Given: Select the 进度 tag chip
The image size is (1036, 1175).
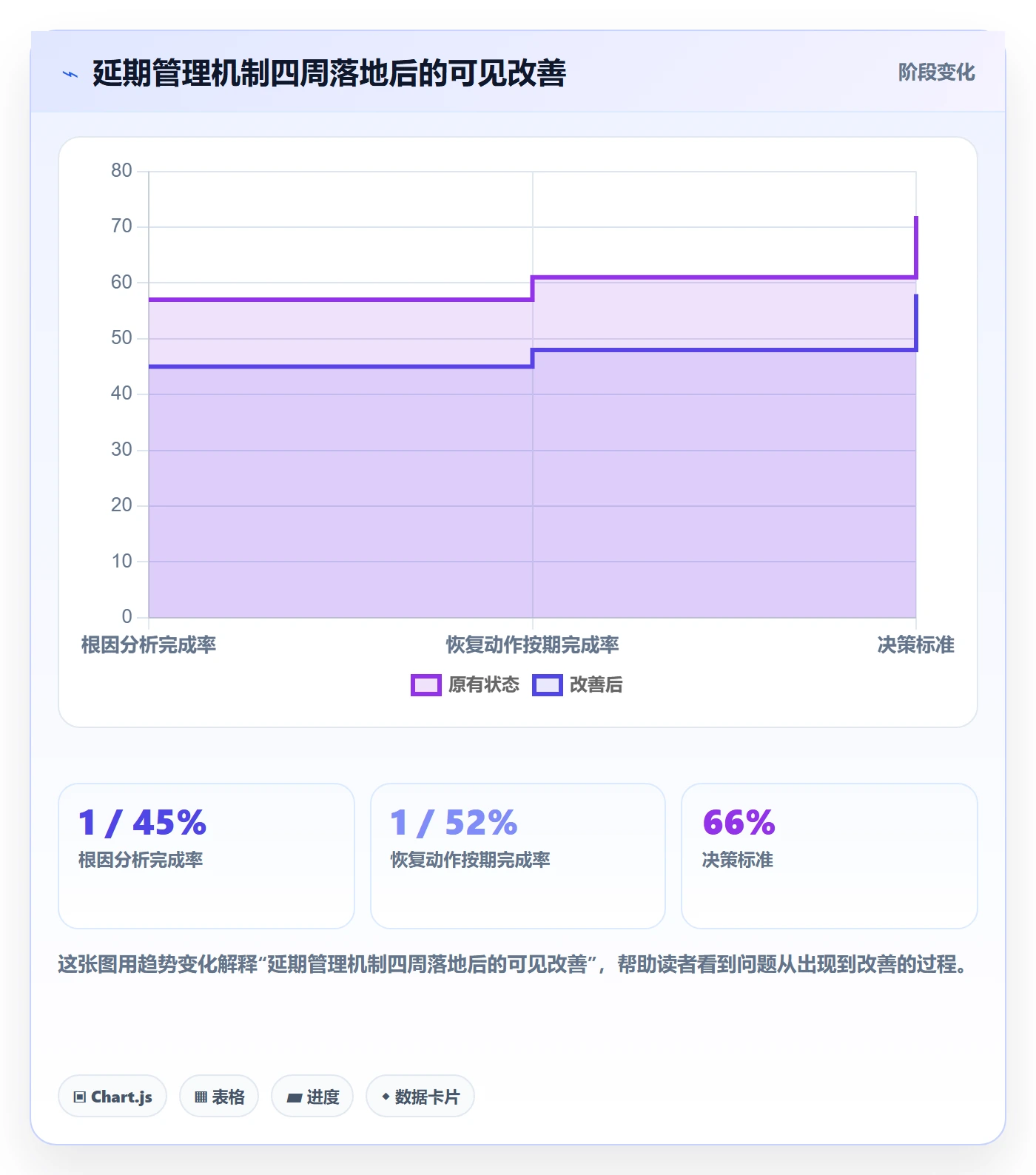Looking at the screenshot, I should (x=312, y=1097).
